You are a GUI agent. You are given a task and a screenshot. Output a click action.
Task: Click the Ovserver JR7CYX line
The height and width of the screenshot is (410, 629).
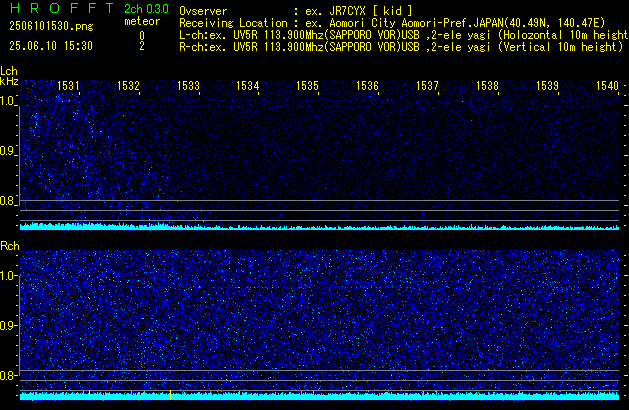pyautogui.click(x=296, y=11)
